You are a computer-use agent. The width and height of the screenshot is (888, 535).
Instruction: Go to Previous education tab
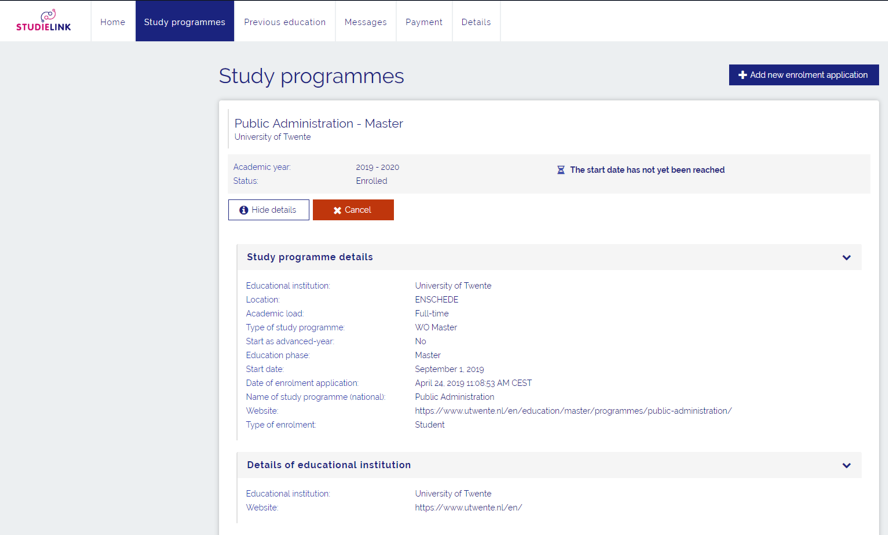click(x=285, y=22)
